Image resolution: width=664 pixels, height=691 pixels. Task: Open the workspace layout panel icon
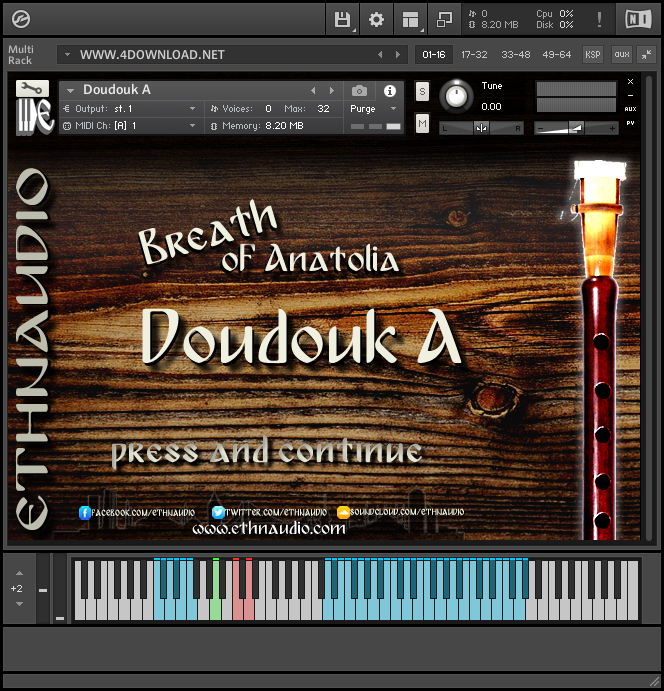pyautogui.click(x=410, y=19)
